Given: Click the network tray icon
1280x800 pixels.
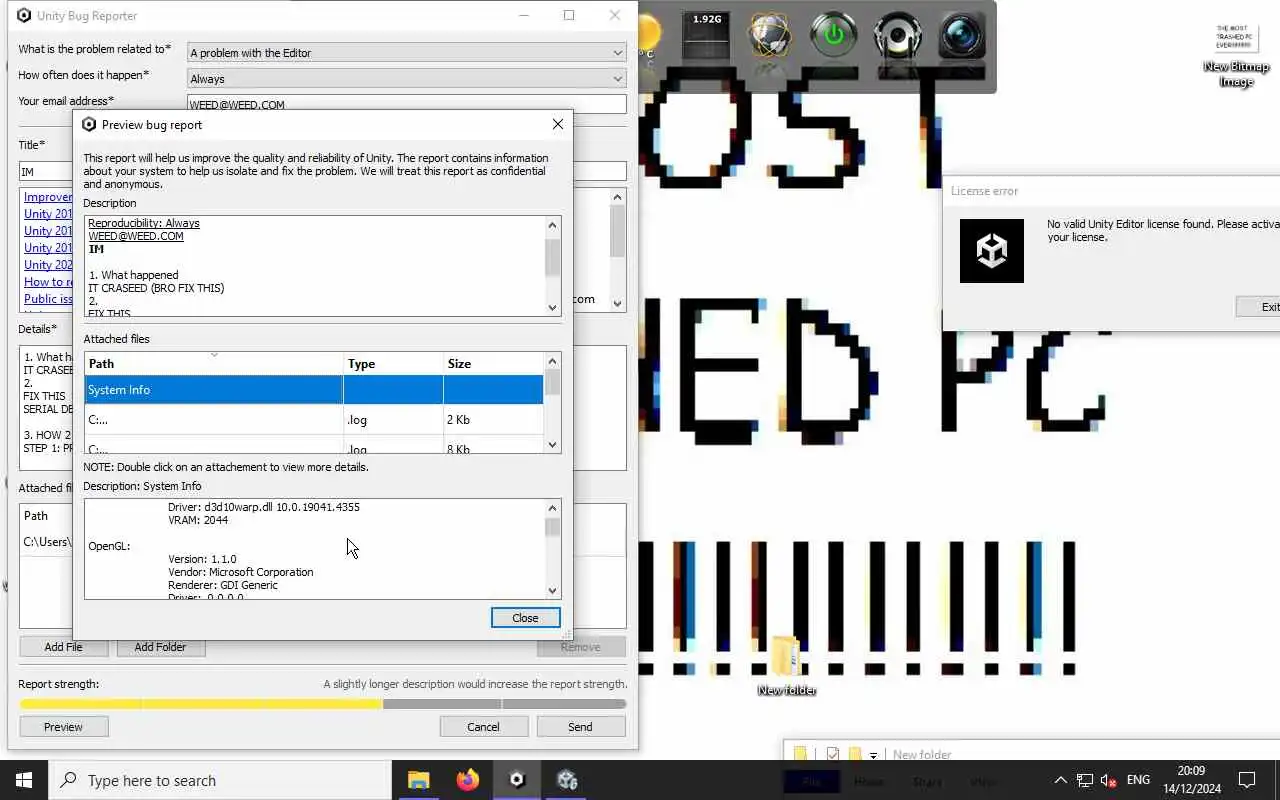Looking at the screenshot, I should pyautogui.click(x=1084, y=780).
